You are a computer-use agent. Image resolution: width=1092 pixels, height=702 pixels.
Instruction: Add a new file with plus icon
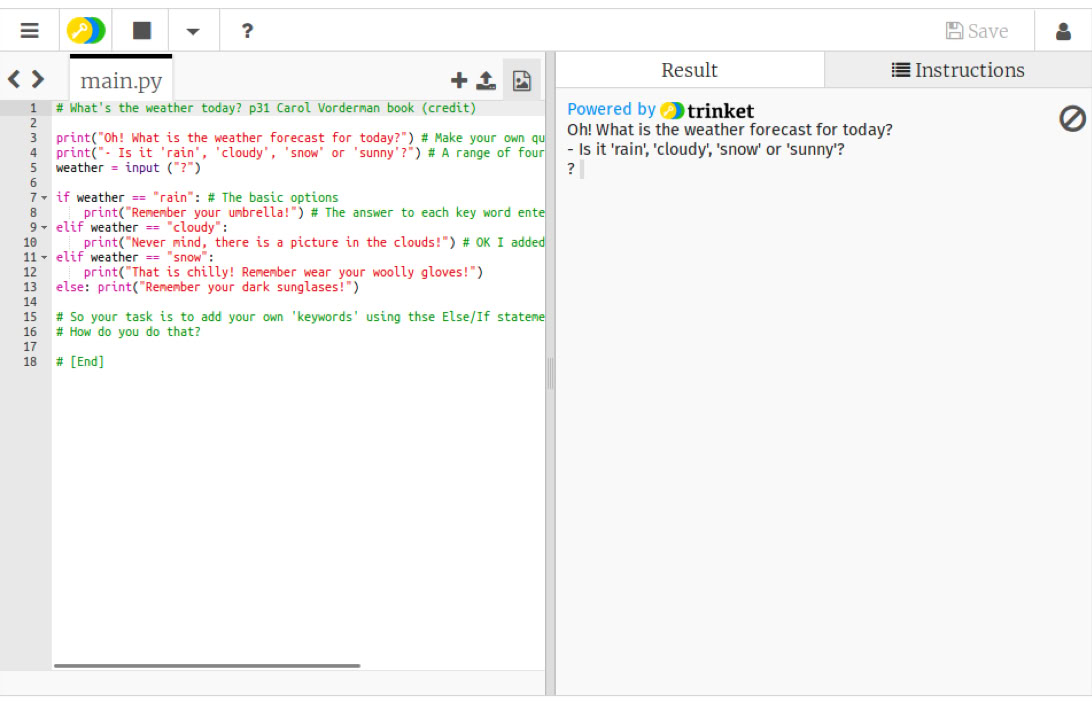[x=459, y=81]
